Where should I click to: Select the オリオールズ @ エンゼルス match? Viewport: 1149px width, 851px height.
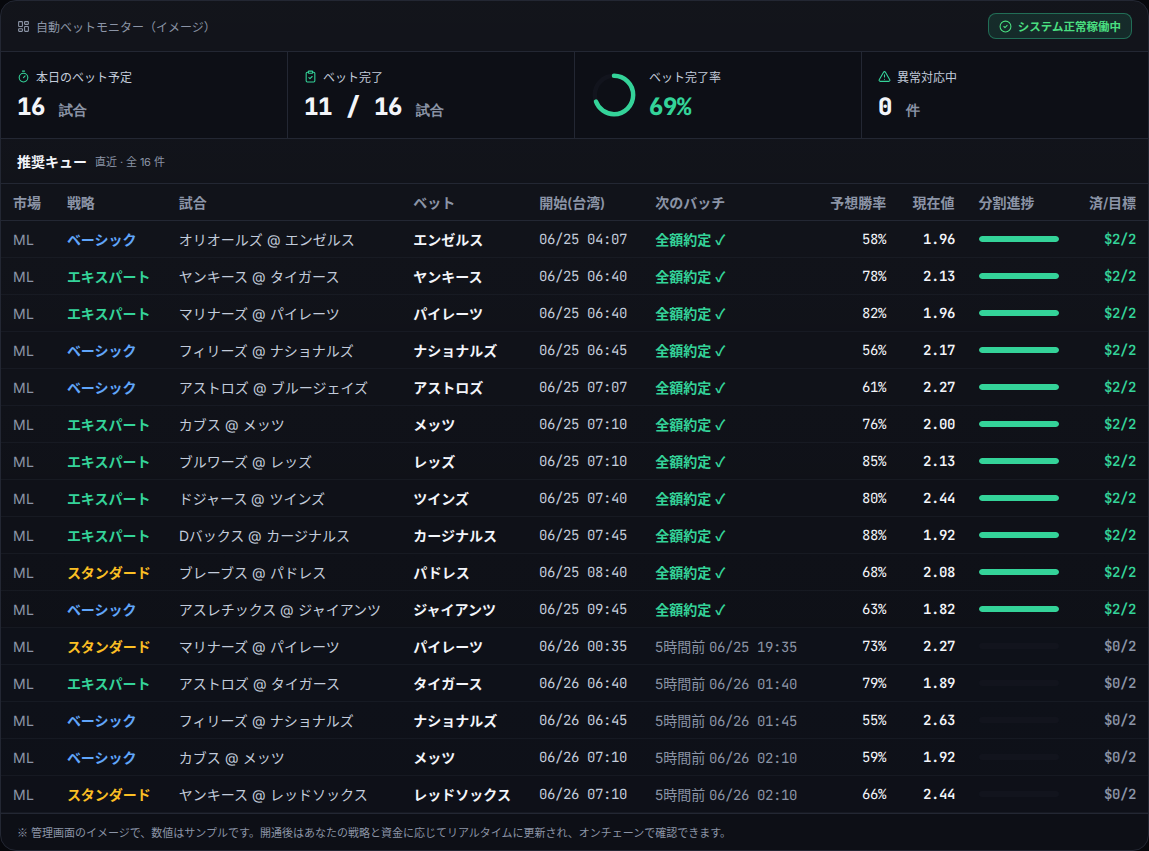[x=267, y=240]
